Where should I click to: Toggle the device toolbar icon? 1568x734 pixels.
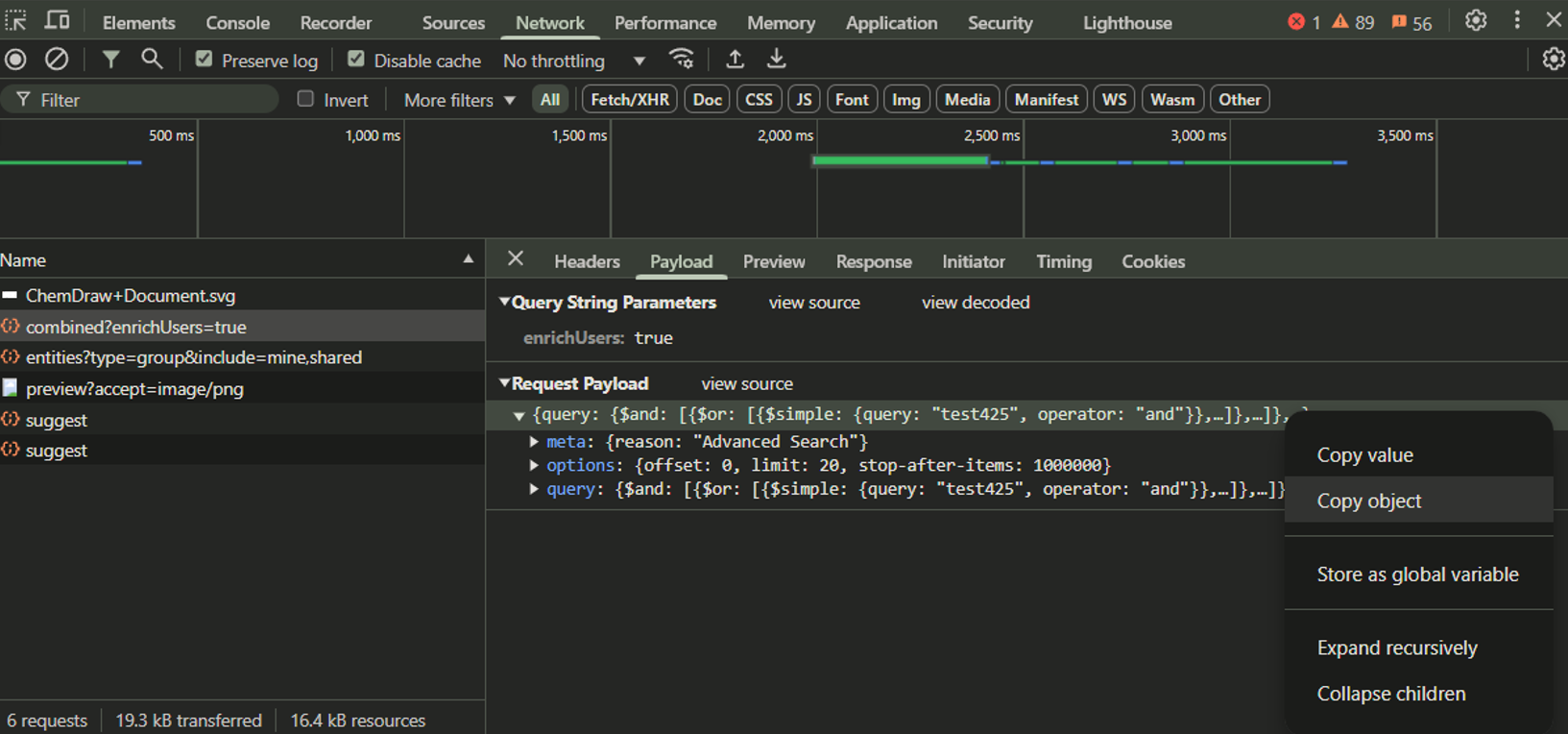tap(58, 20)
